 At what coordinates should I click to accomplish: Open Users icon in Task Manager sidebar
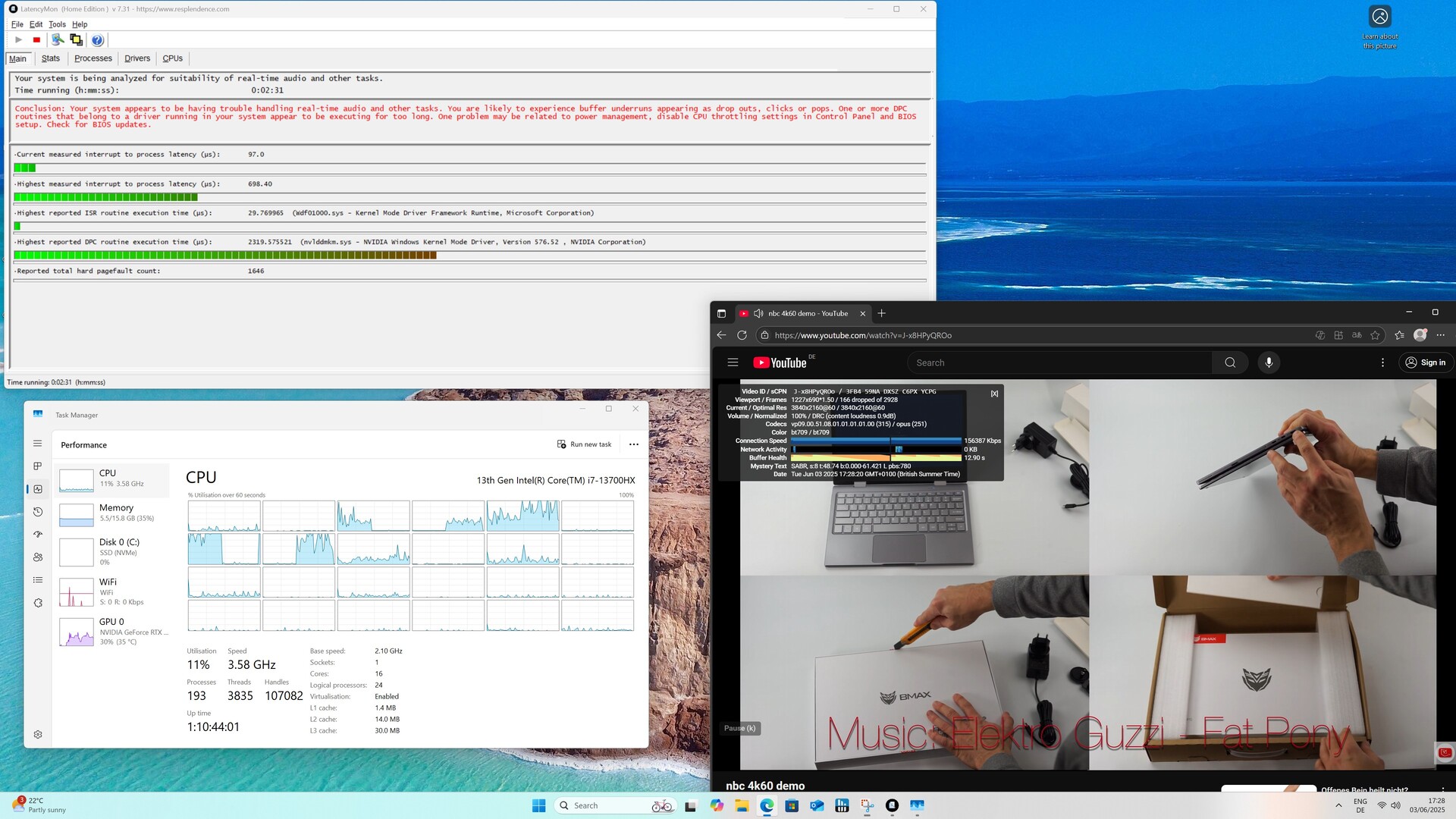[37, 557]
